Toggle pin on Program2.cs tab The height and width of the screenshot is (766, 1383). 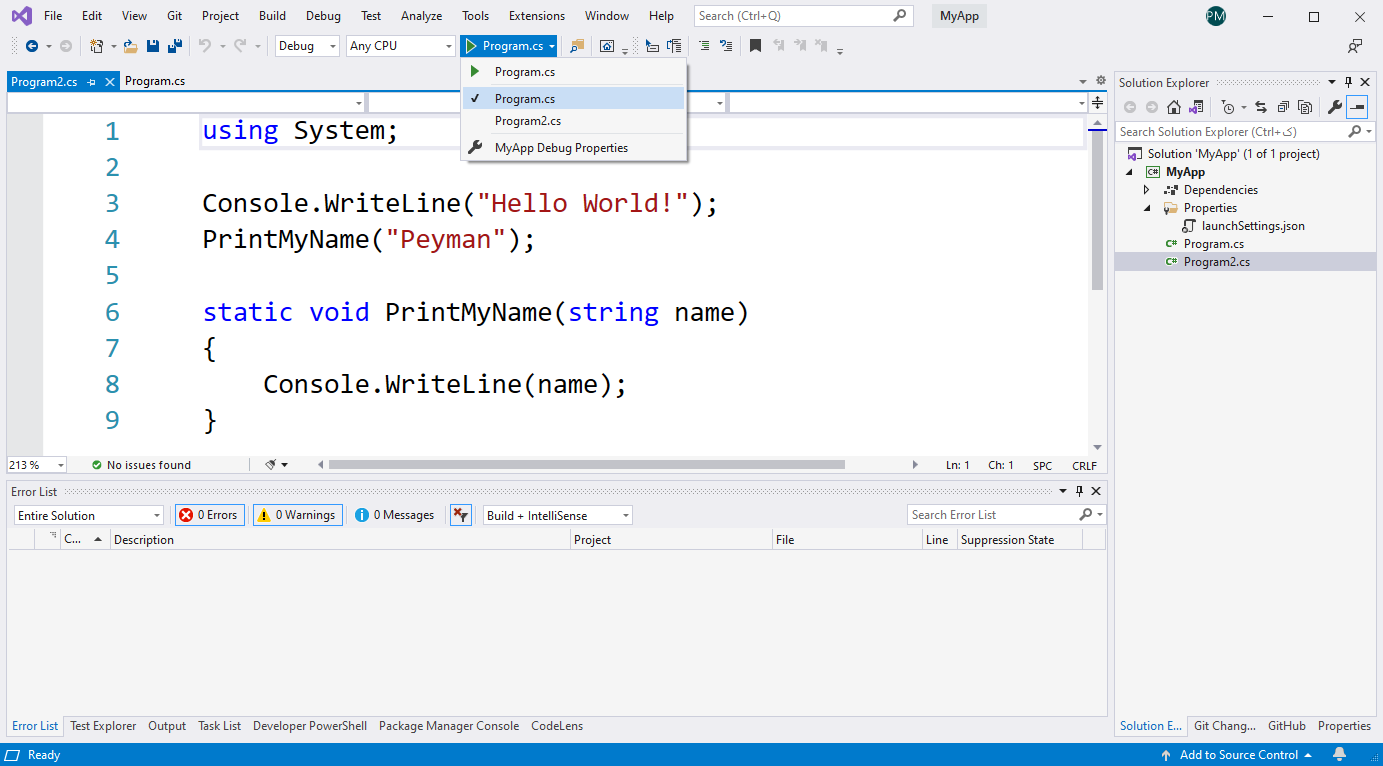(x=92, y=82)
